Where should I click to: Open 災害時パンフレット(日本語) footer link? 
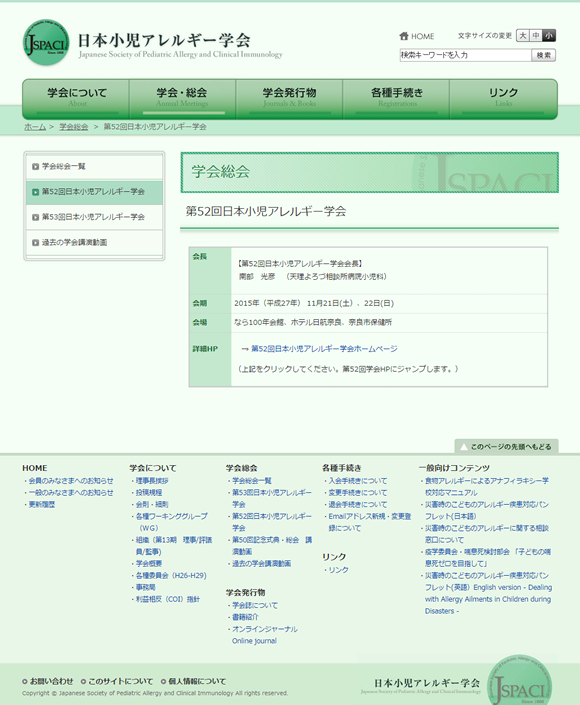pos(487,510)
